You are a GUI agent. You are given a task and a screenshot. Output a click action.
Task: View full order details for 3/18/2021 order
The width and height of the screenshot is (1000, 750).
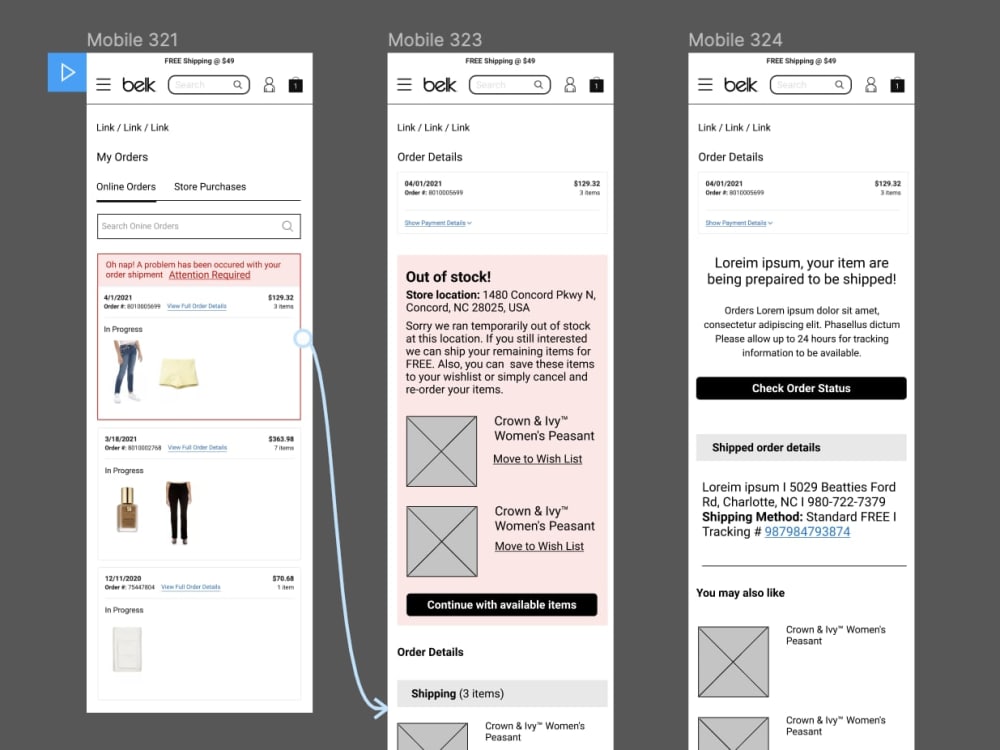197,448
